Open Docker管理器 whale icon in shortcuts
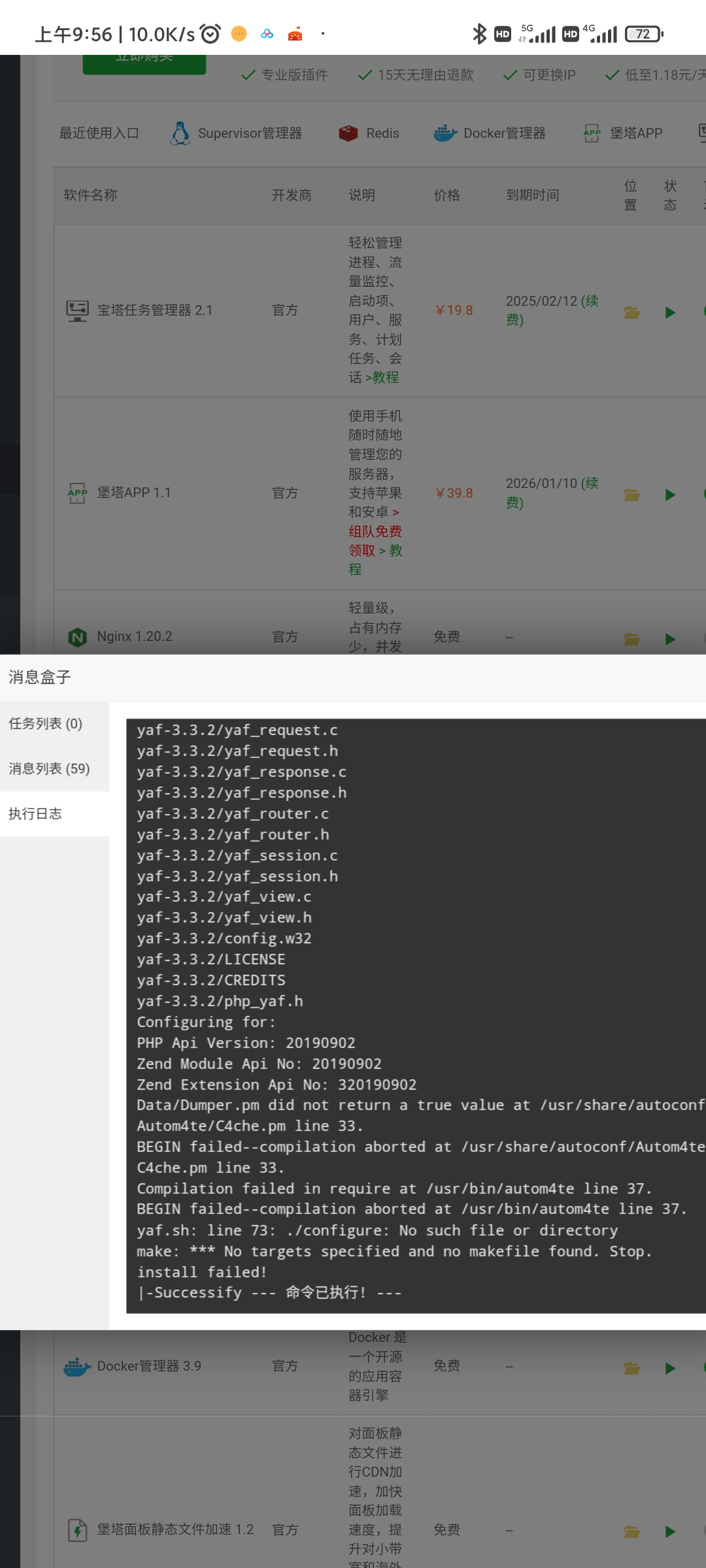Viewport: 706px width, 1568px height. point(445,133)
